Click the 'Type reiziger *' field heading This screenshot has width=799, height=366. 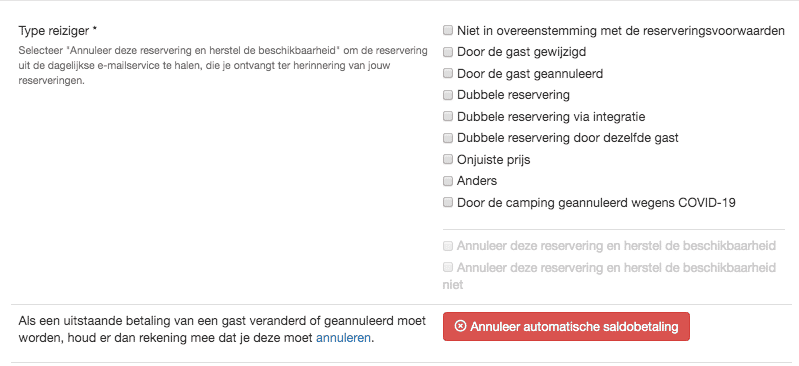click(x=58, y=31)
